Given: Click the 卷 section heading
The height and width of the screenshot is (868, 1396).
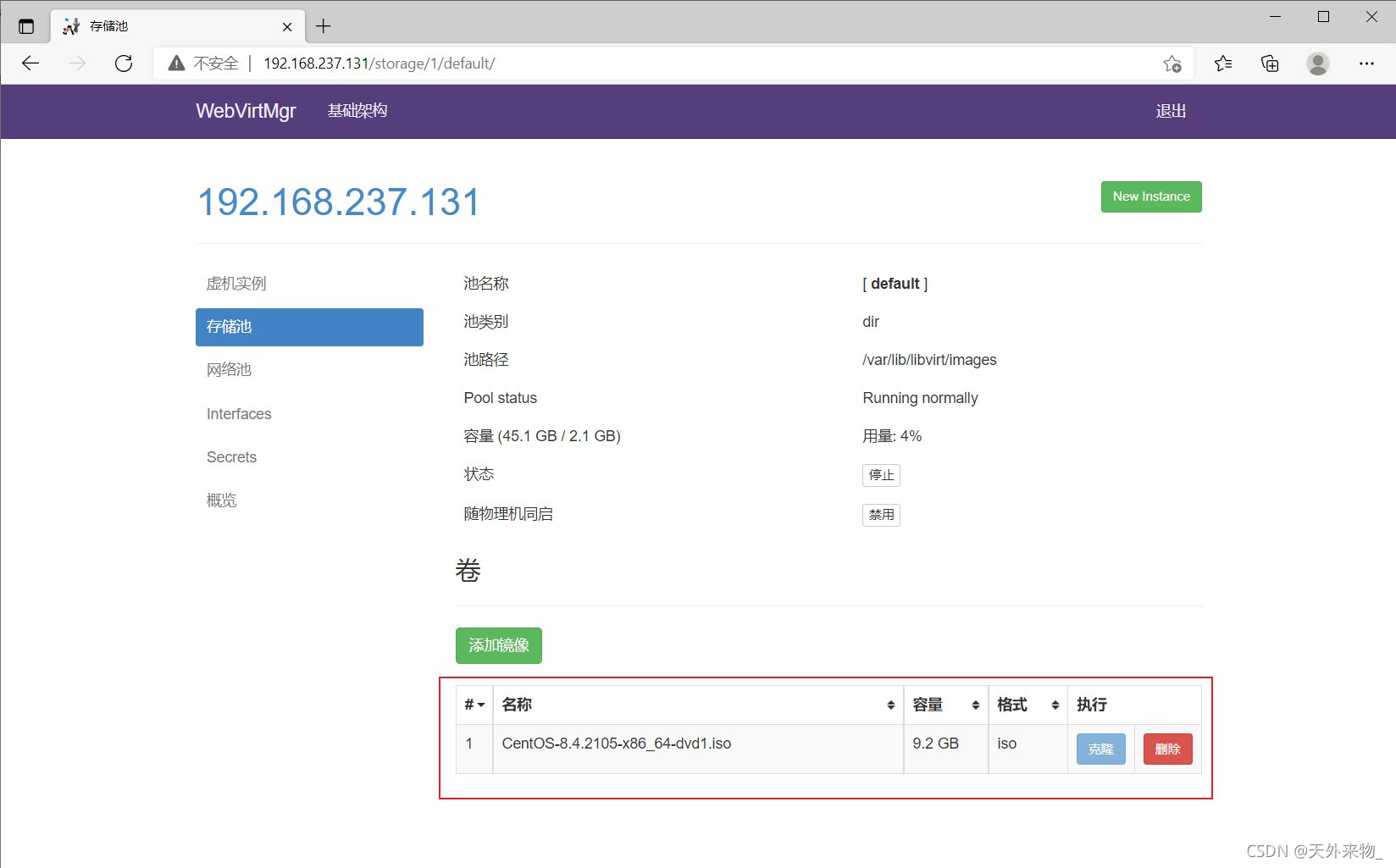Looking at the screenshot, I should (x=468, y=571).
